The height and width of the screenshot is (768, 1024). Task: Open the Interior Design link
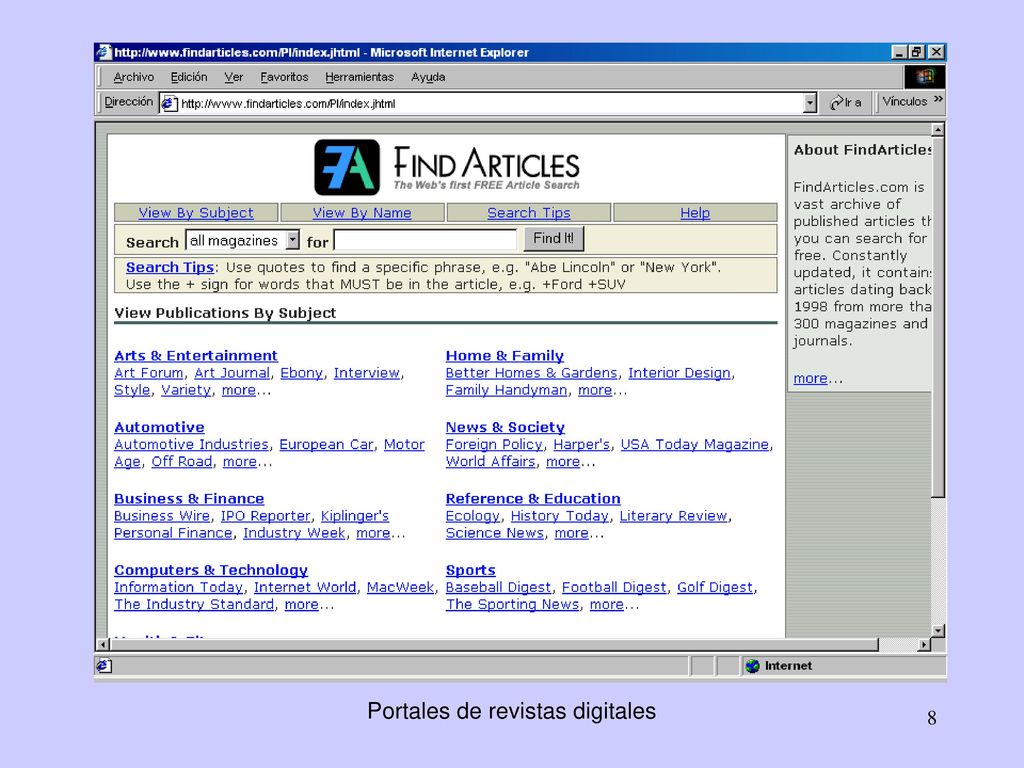679,373
